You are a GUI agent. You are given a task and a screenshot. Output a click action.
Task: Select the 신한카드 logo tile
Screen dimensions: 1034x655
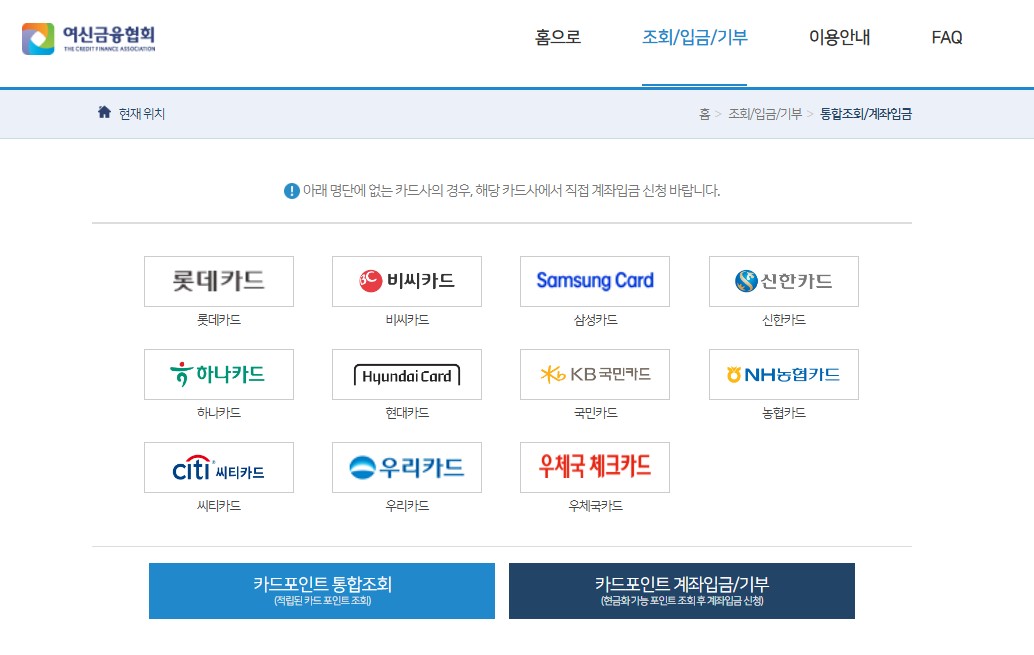(x=784, y=281)
